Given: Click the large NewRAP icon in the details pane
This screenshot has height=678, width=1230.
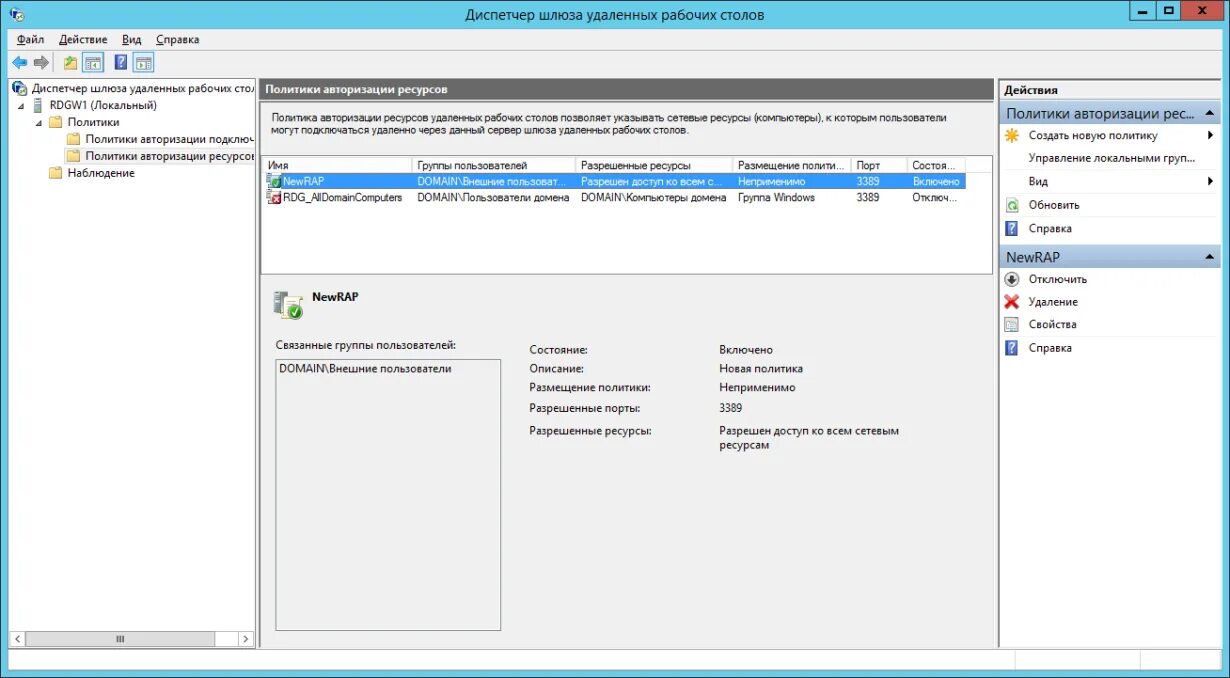Looking at the screenshot, I should (288, 305).
